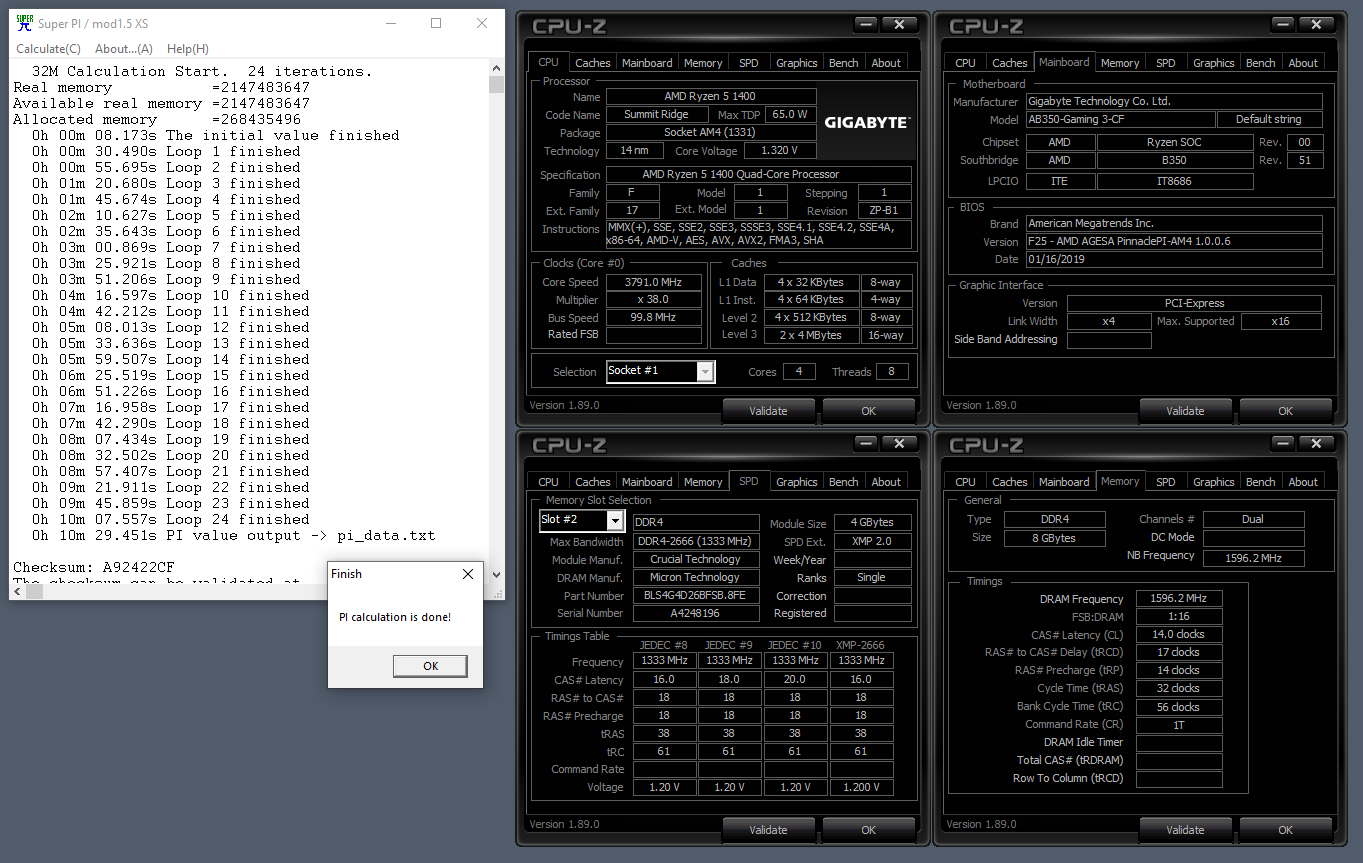The image size is (1363, 863).
Task: Open the About tab in the CPU window
Action: tap(886, 62)
